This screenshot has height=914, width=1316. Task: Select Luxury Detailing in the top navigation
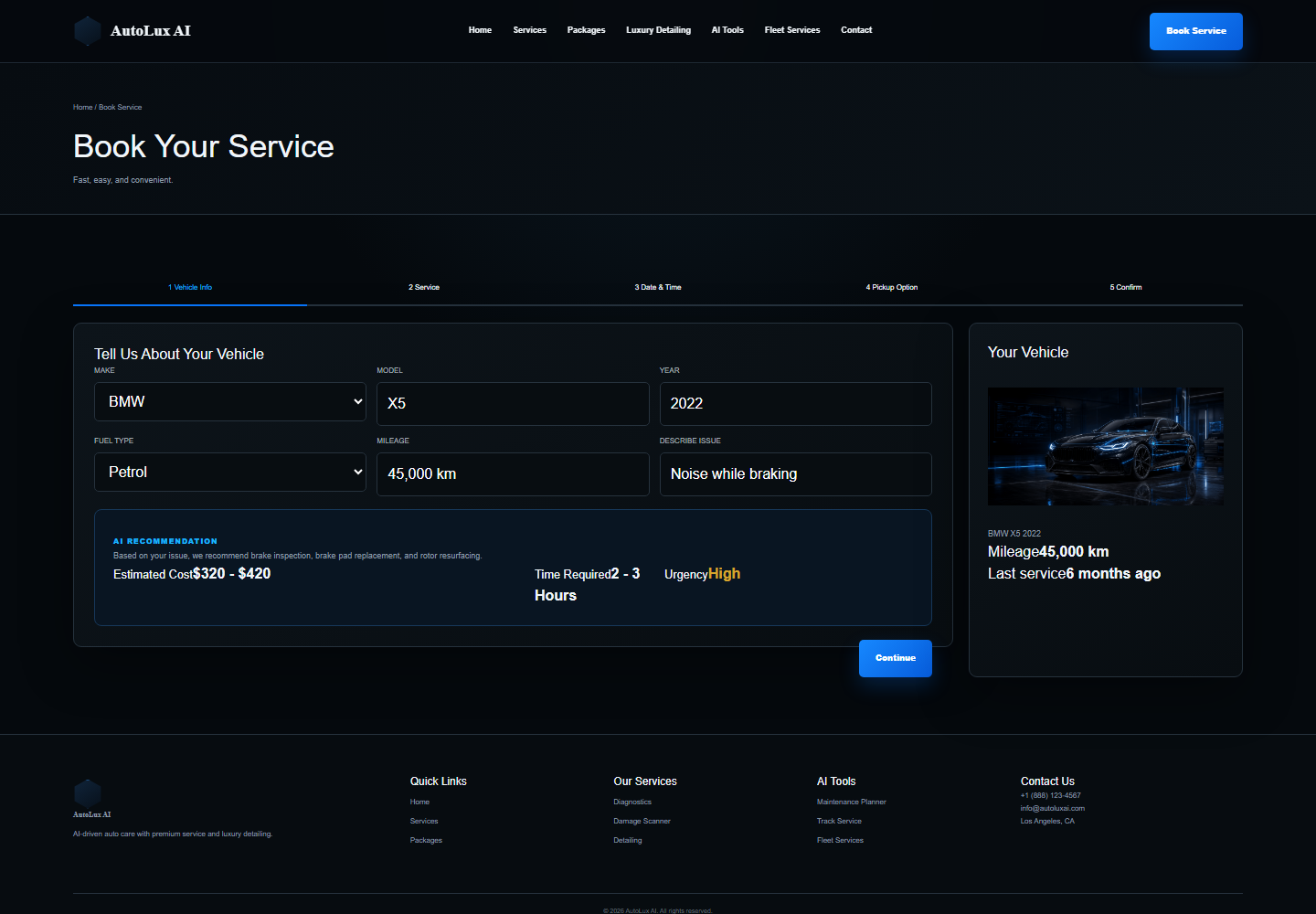[x=658, y=30]
